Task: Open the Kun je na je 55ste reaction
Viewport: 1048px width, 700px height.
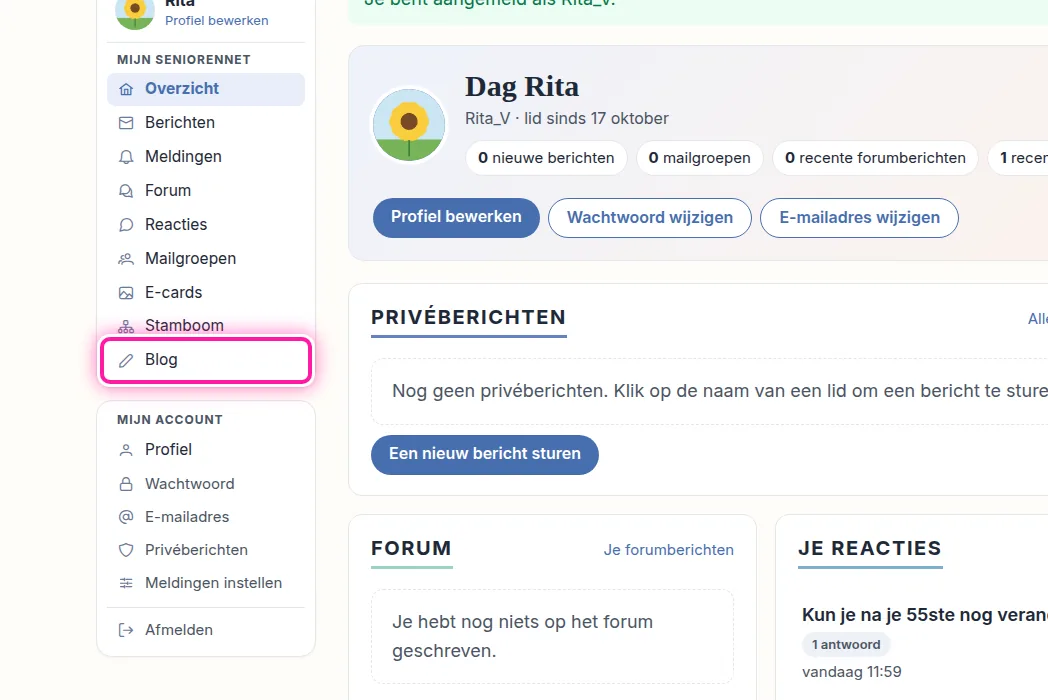Action: point(924,614)
